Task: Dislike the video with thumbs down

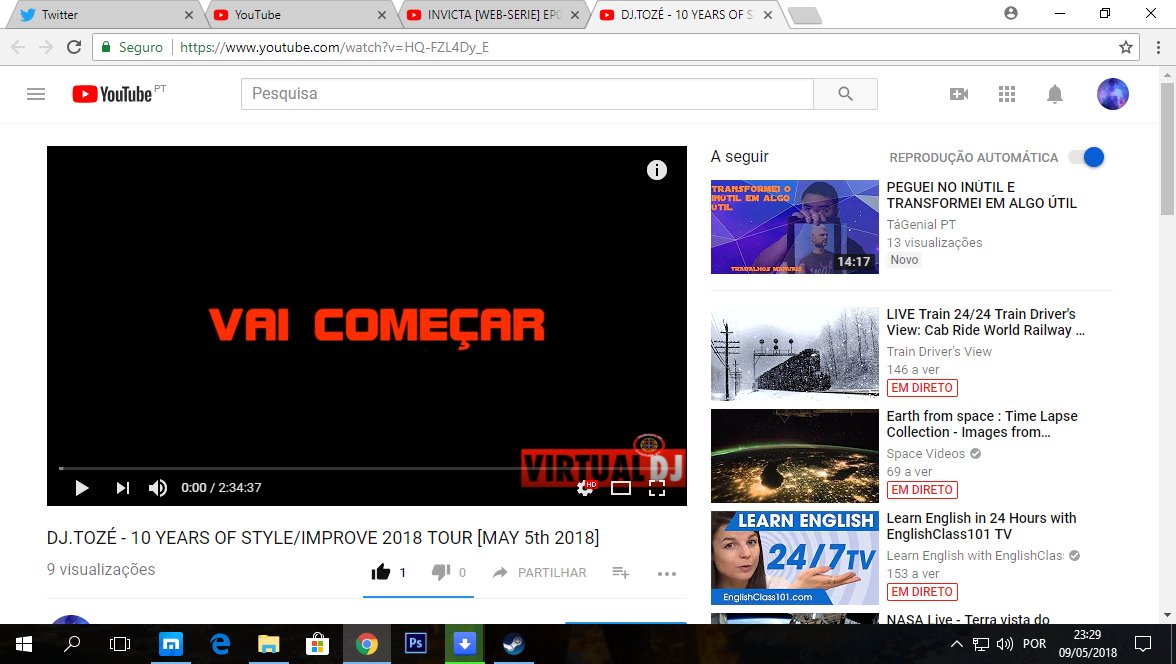Action: coord(441,572)
